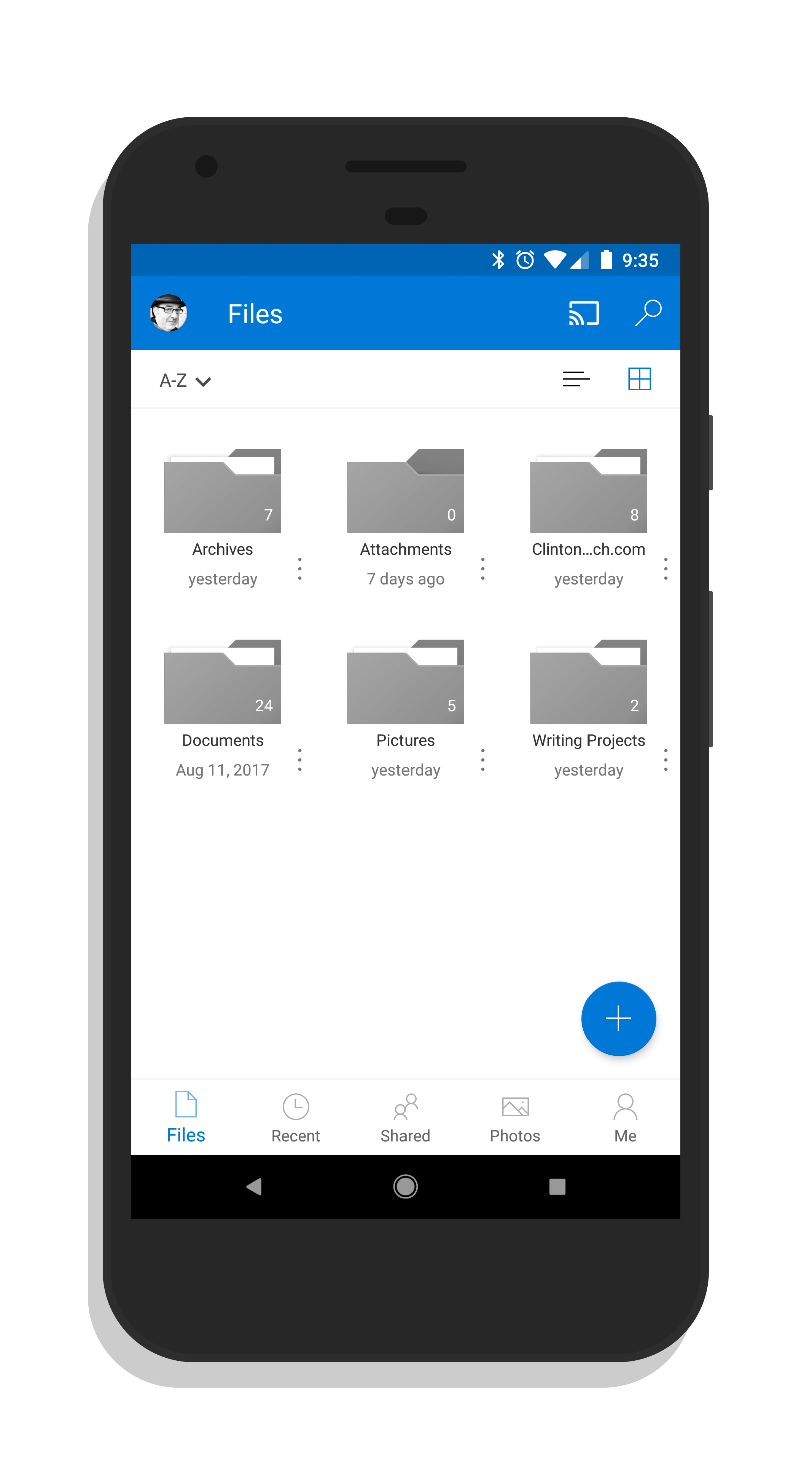Tap the Bluetooth status icon
This screenshot has height=1462, width=812.
498,260
